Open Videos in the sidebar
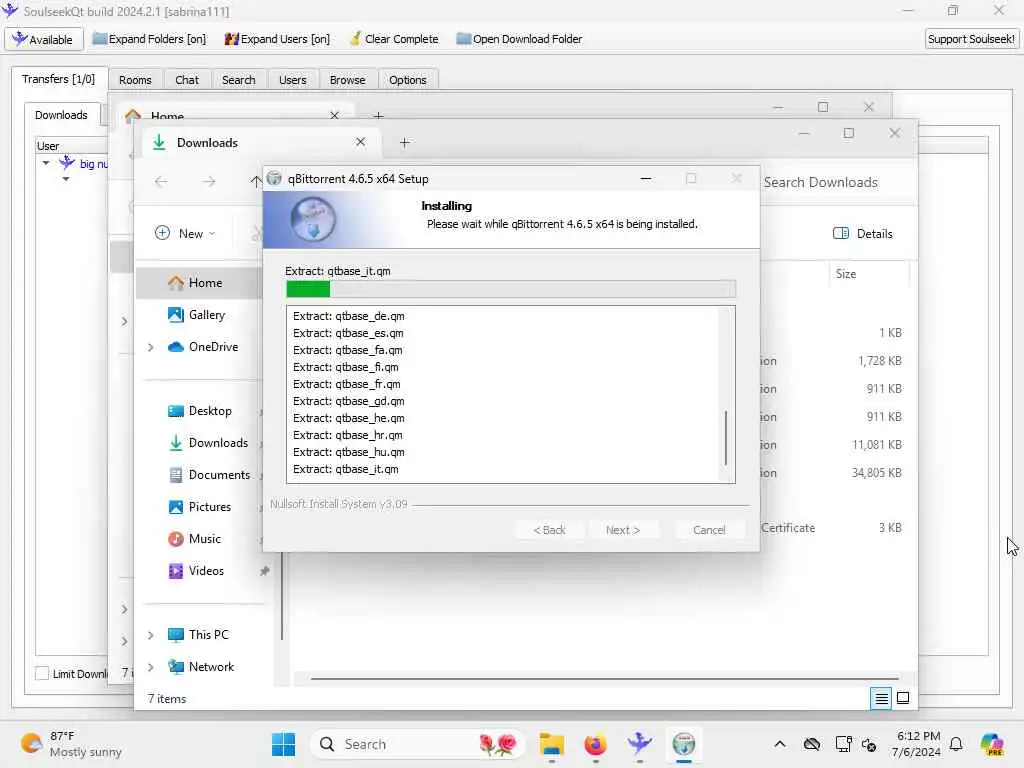This screenshot has height=768, width=1024. [x=206, y=571]
